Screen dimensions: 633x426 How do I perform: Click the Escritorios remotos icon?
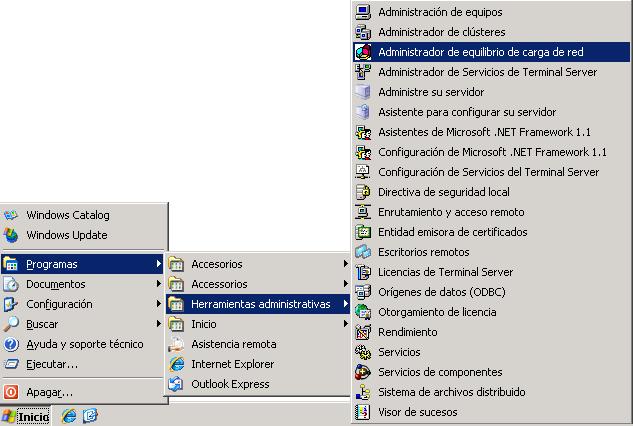point(363,252)
